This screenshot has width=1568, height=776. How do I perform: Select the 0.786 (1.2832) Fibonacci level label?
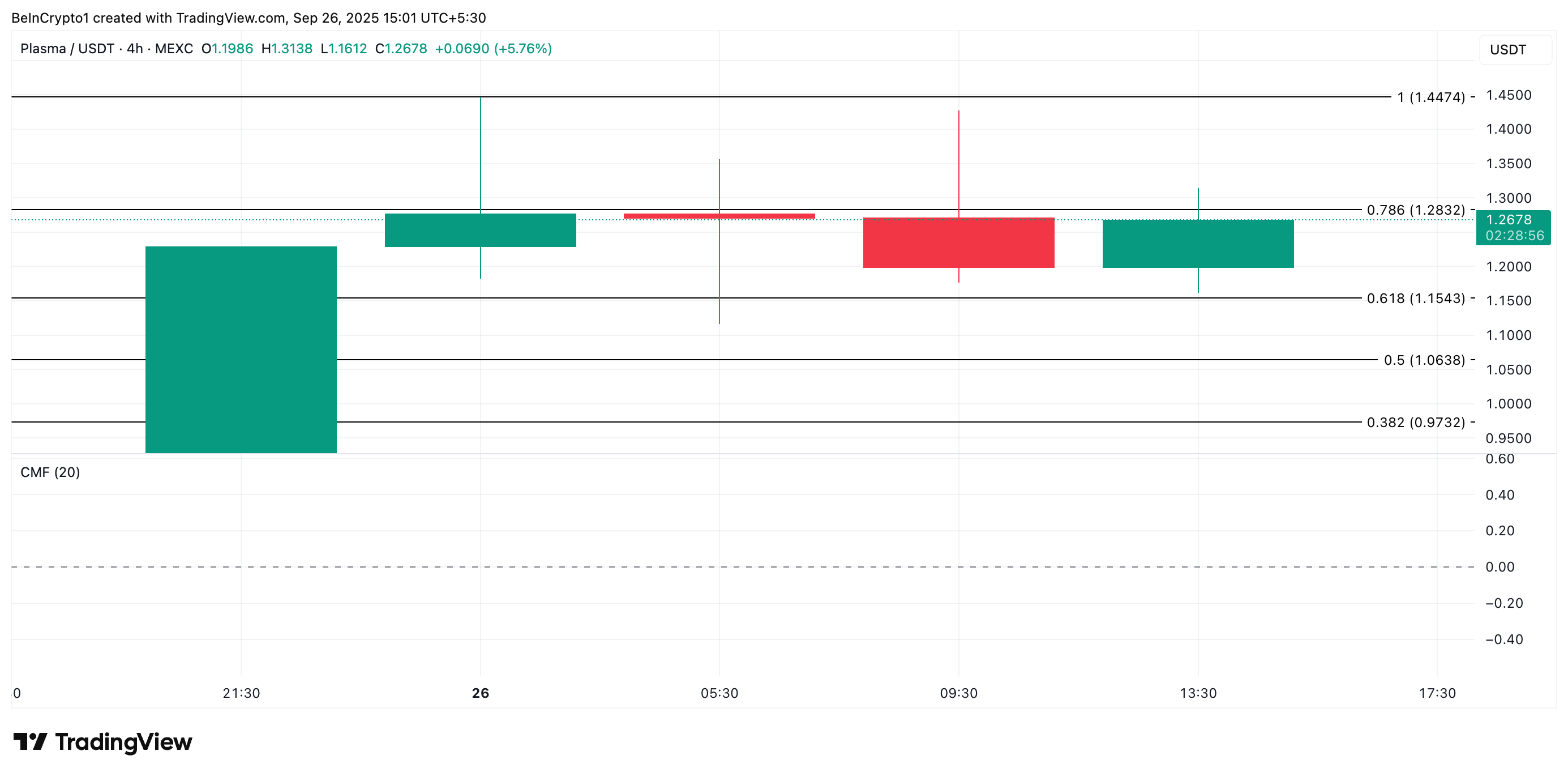pos(1415,210)
